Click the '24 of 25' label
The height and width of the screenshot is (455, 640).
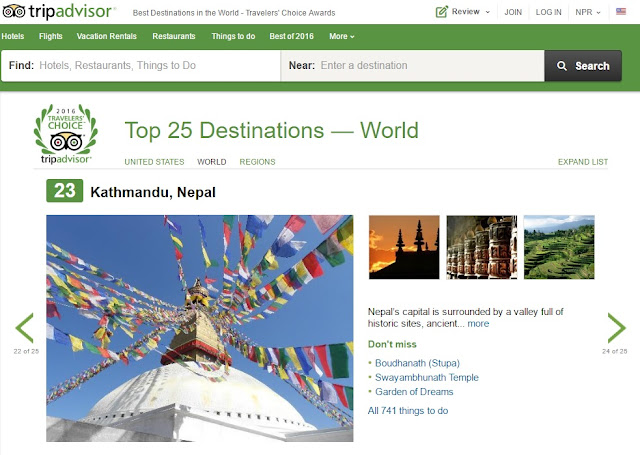click(x=614, y=351)
